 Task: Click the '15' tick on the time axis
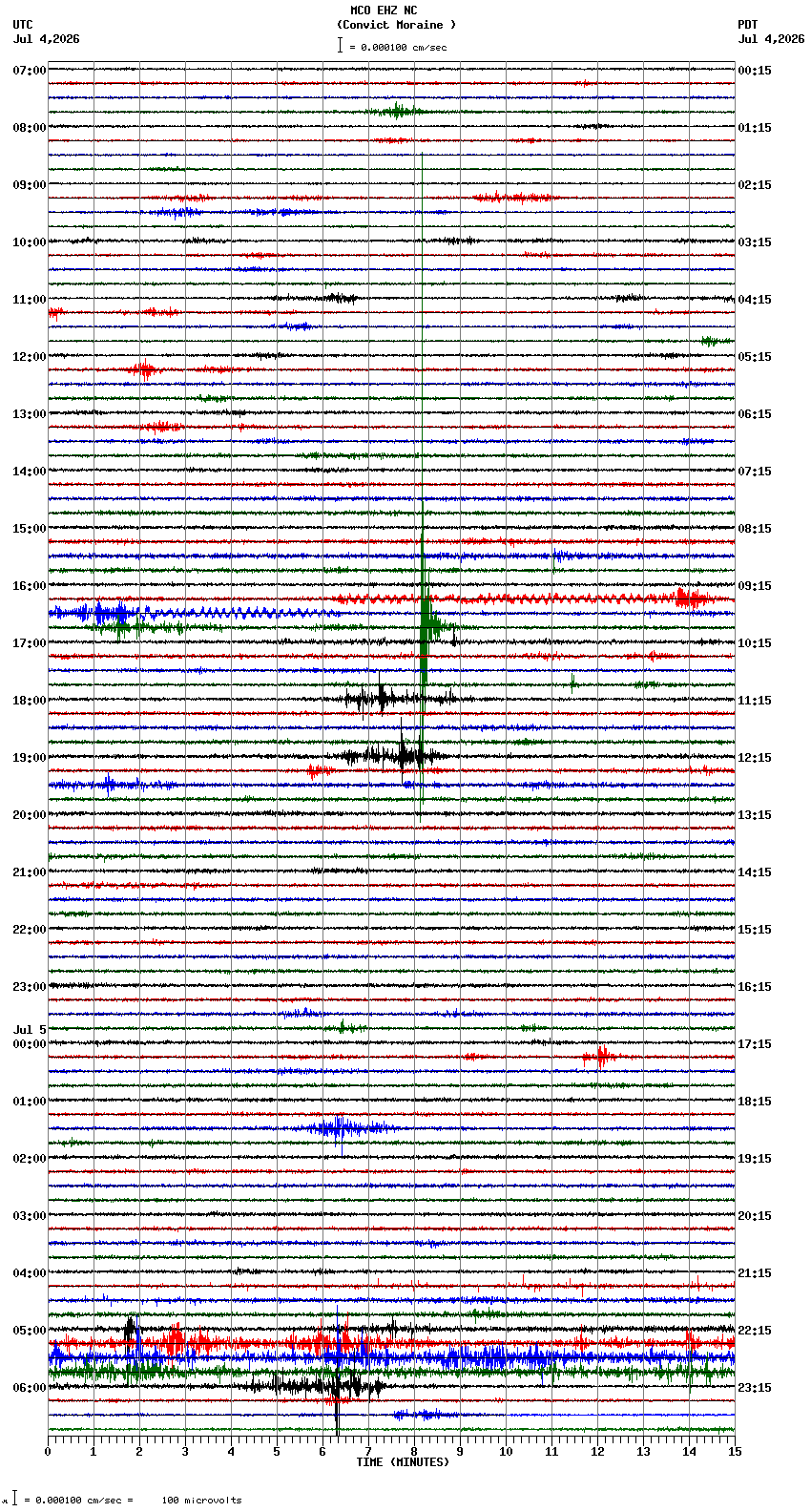735,1452
